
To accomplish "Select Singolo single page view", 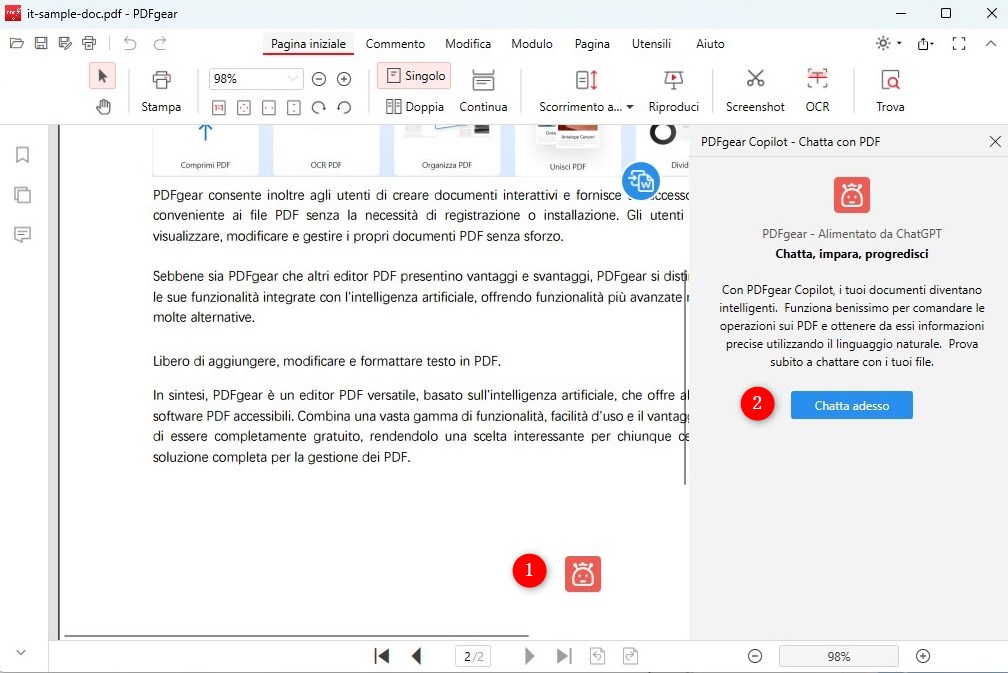I will [414, 76].
